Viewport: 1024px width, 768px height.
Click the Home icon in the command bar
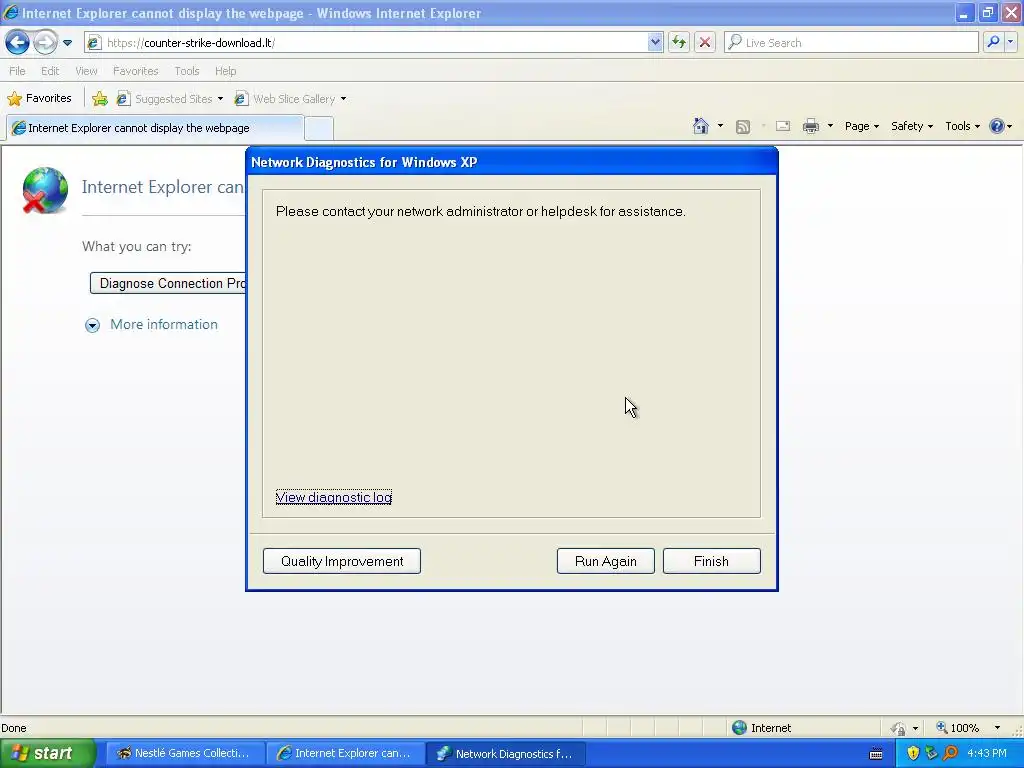pos(701,126)
